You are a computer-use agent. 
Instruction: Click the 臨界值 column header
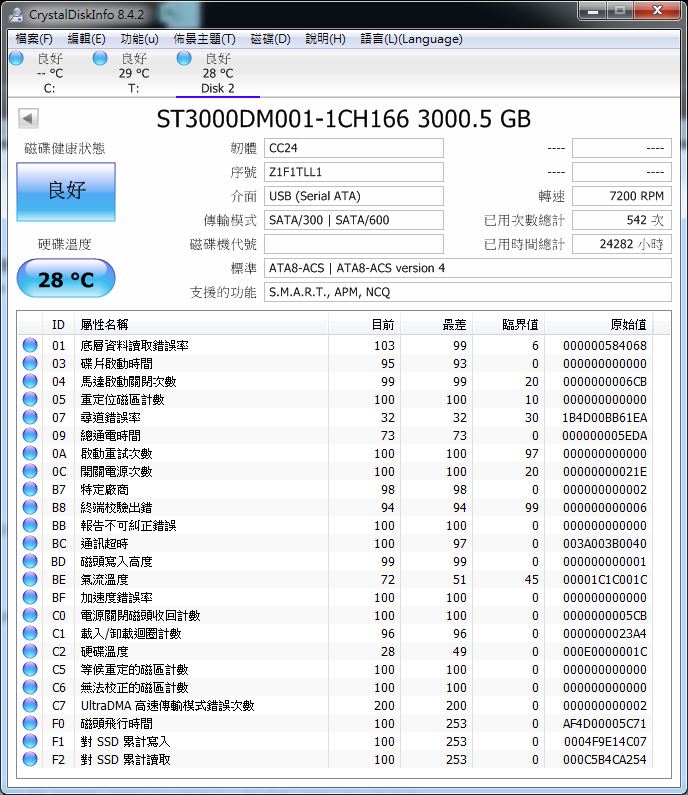point(509,324)
